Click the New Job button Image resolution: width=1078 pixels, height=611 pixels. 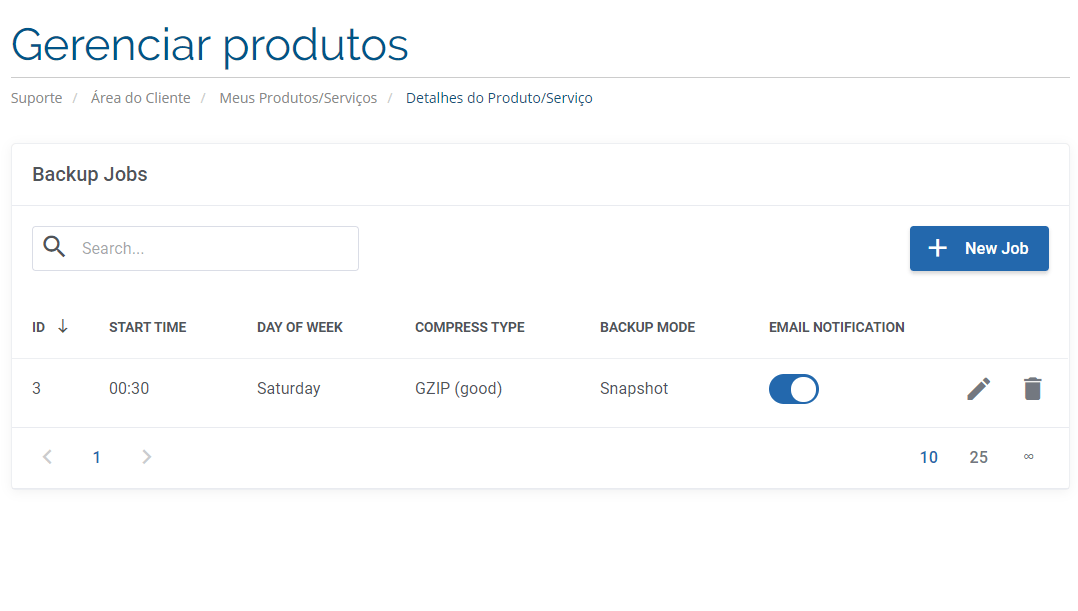[979, 248]
